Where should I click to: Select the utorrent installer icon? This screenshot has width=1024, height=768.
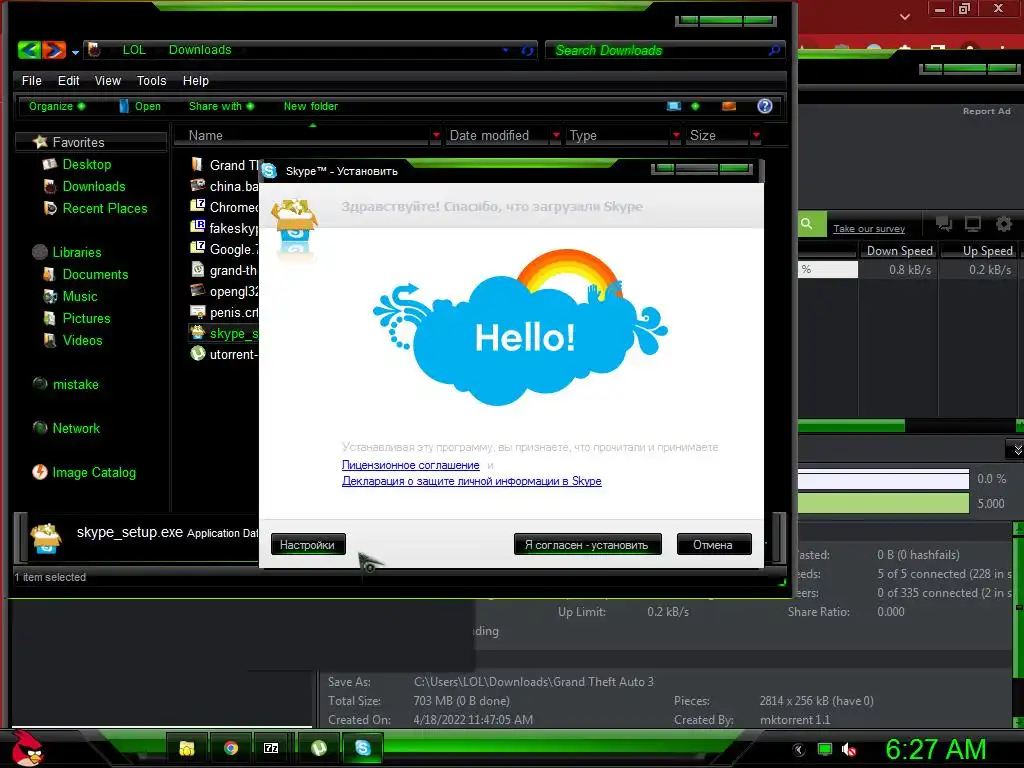tap(197, 353)
